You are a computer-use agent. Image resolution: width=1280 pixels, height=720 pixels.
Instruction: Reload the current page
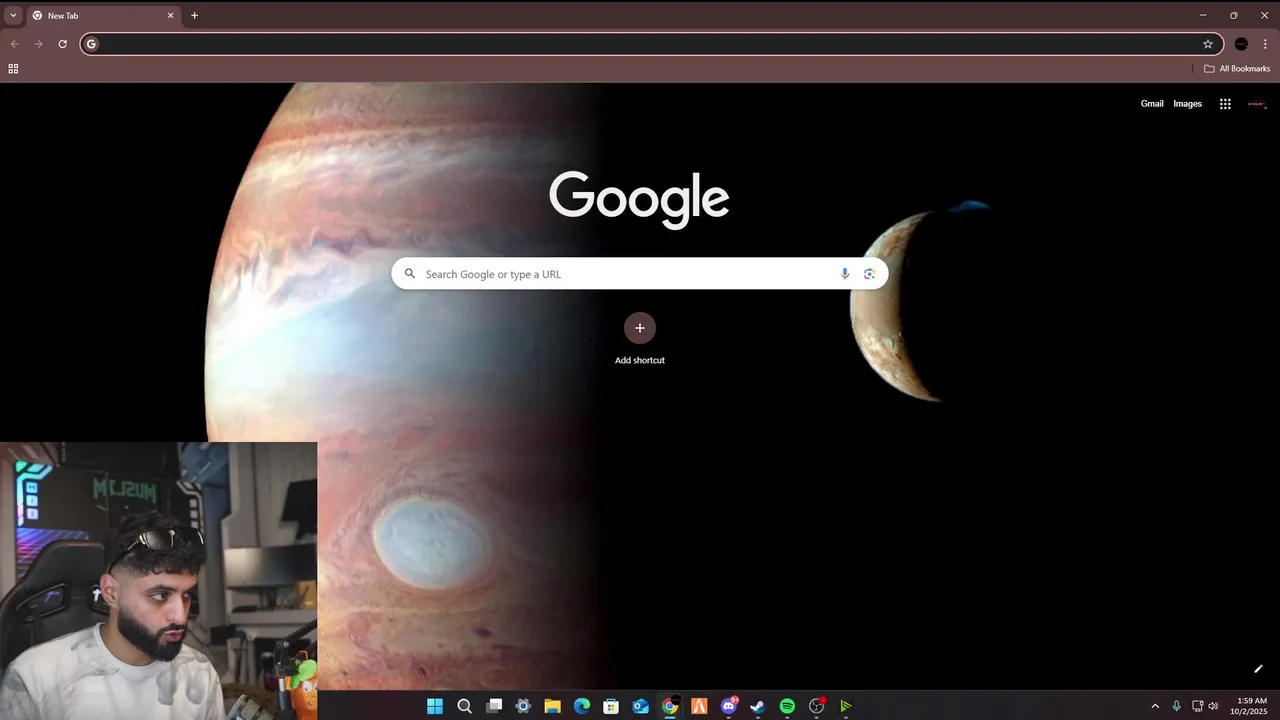62,44
